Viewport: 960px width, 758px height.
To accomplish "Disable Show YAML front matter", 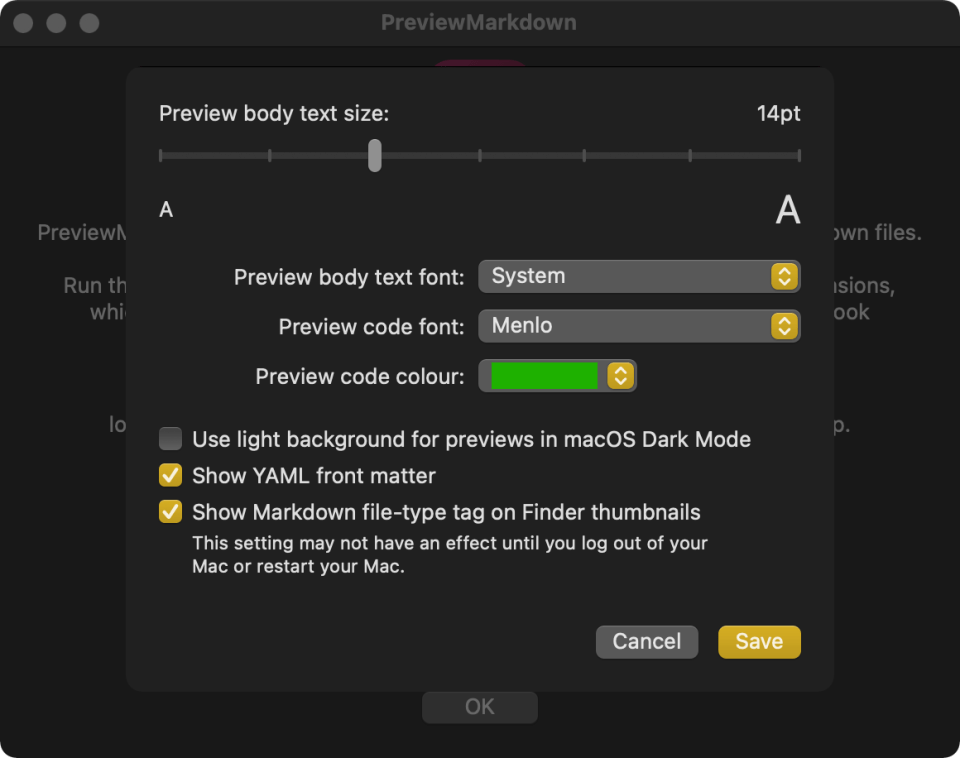I will coord(171,475).
